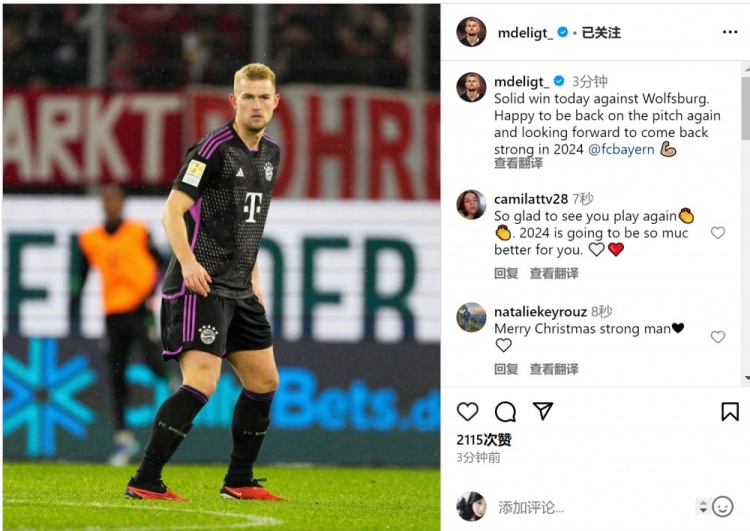This screenshot has height=531, width=750.
Task: Open the @fcbayern mention link
Action: tap(621, 149)
